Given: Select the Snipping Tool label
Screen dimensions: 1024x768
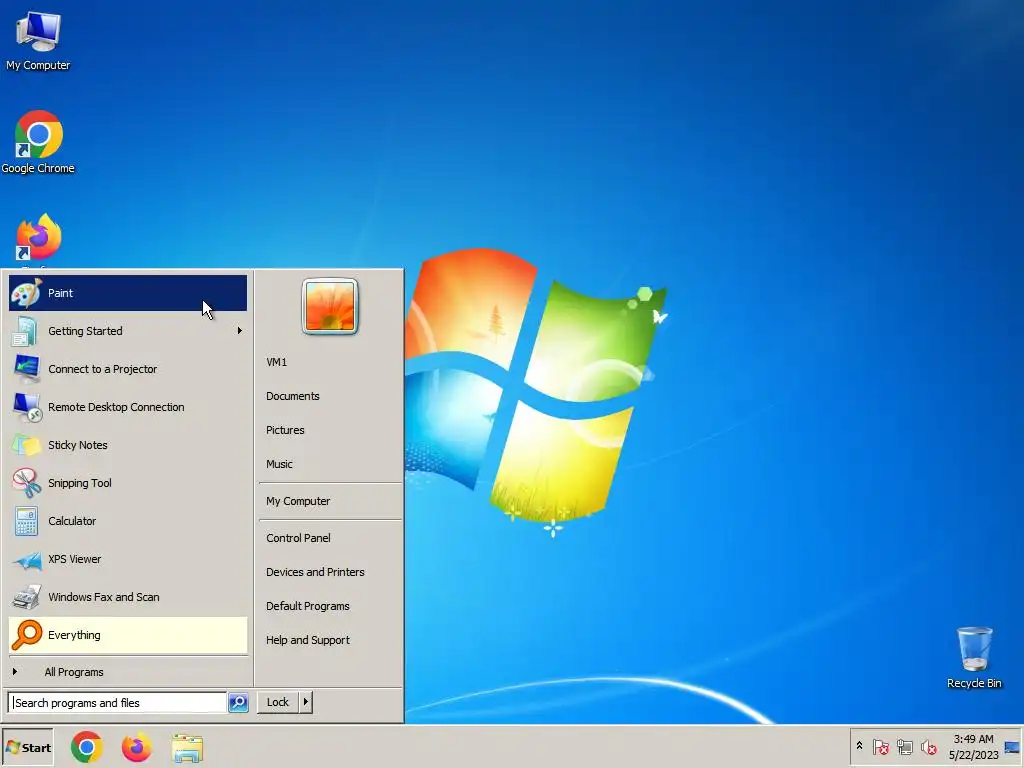Looking at the screenshot, I should coord(80,483).
